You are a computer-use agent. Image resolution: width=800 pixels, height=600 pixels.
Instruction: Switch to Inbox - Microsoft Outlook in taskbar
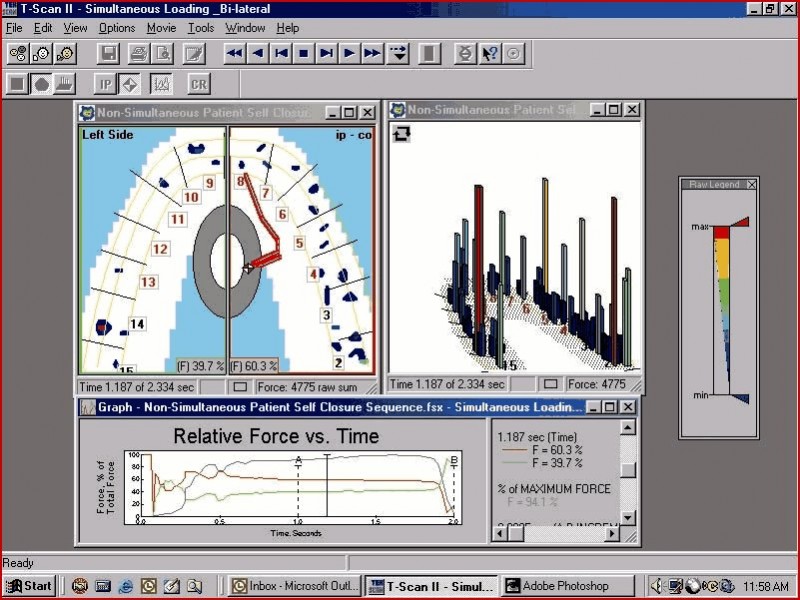pyautogui.click(x=294, y=586)
